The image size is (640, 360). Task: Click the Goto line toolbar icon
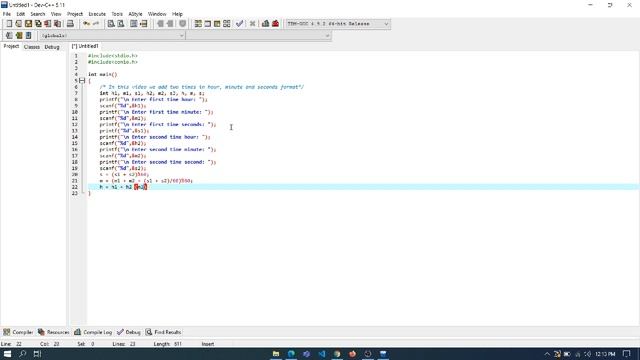point(143,24)
